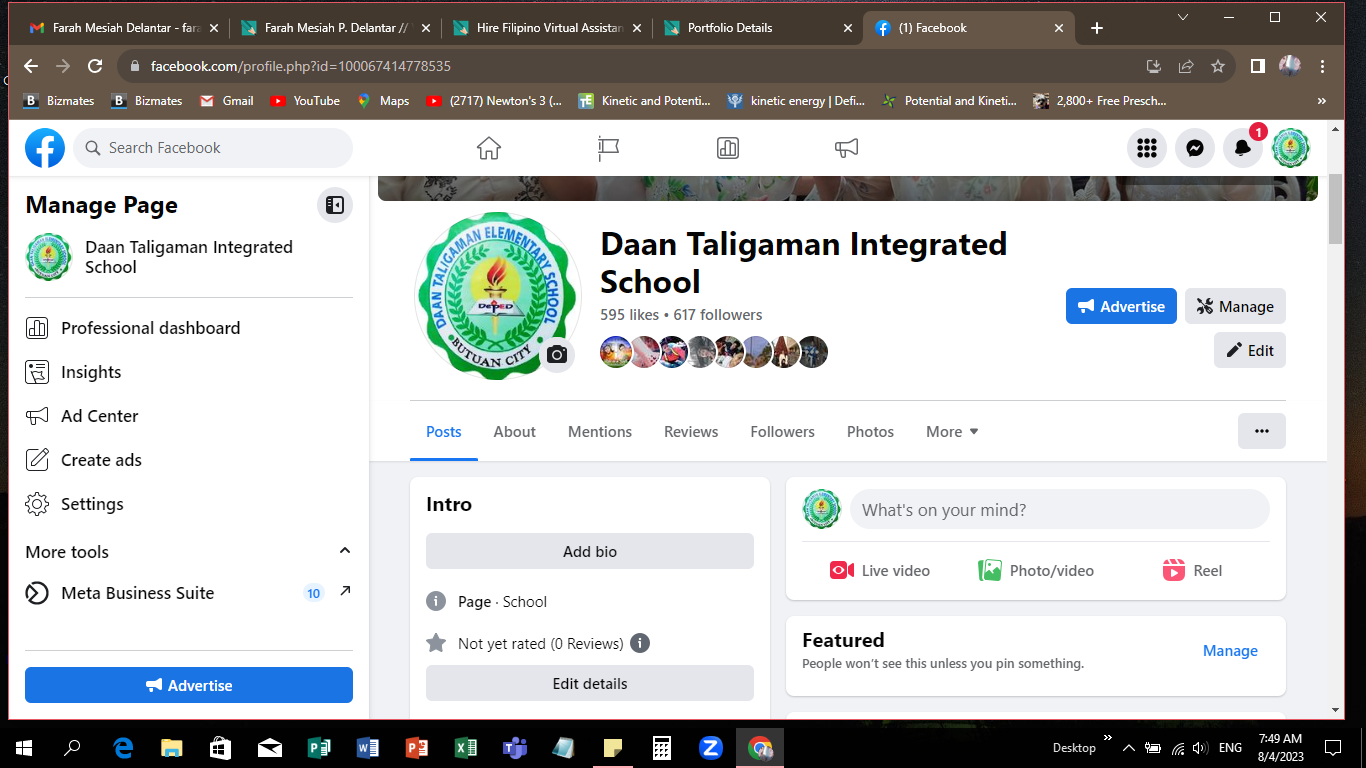The height and width of the screenshot is (768, 1366).
Task: Open the Ad Center megaphone icon in top bar
Action: tap(847, 148)
